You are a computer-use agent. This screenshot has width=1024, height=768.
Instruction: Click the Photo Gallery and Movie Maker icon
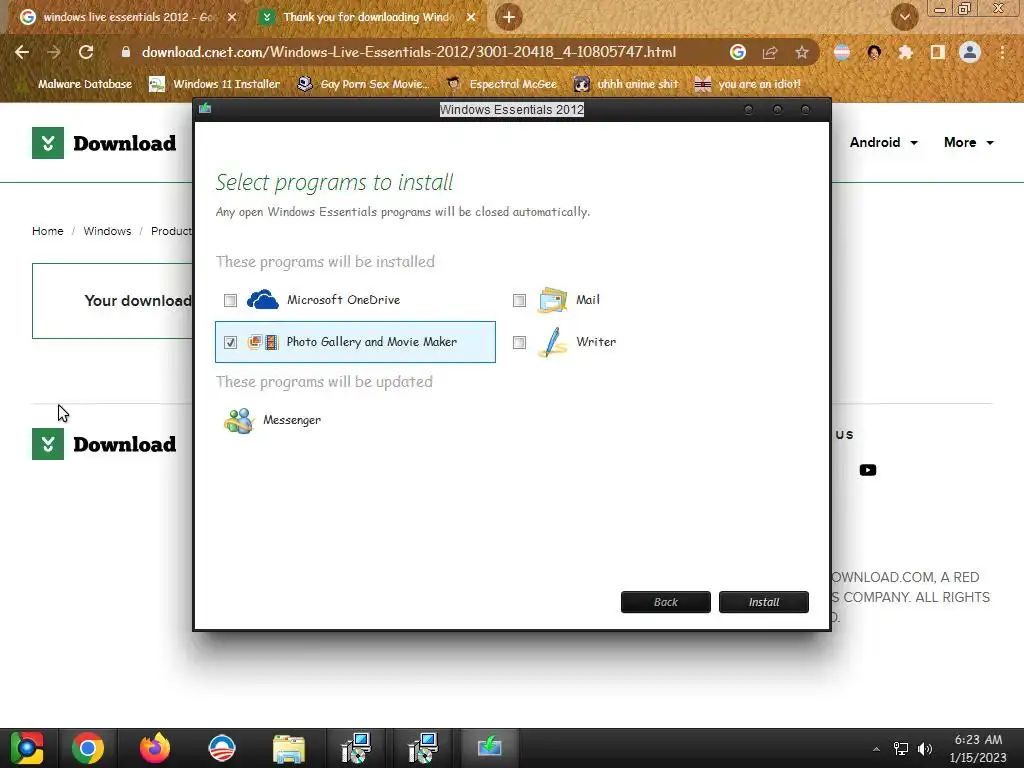[263, 342]
